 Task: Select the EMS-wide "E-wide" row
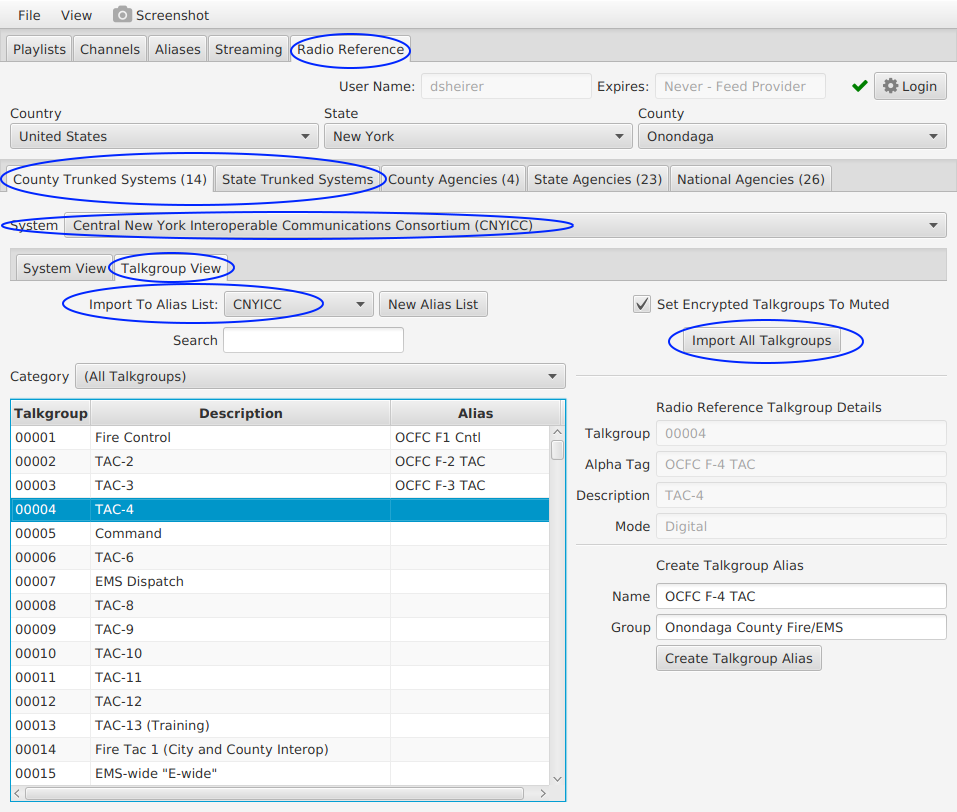coord(280,773)
